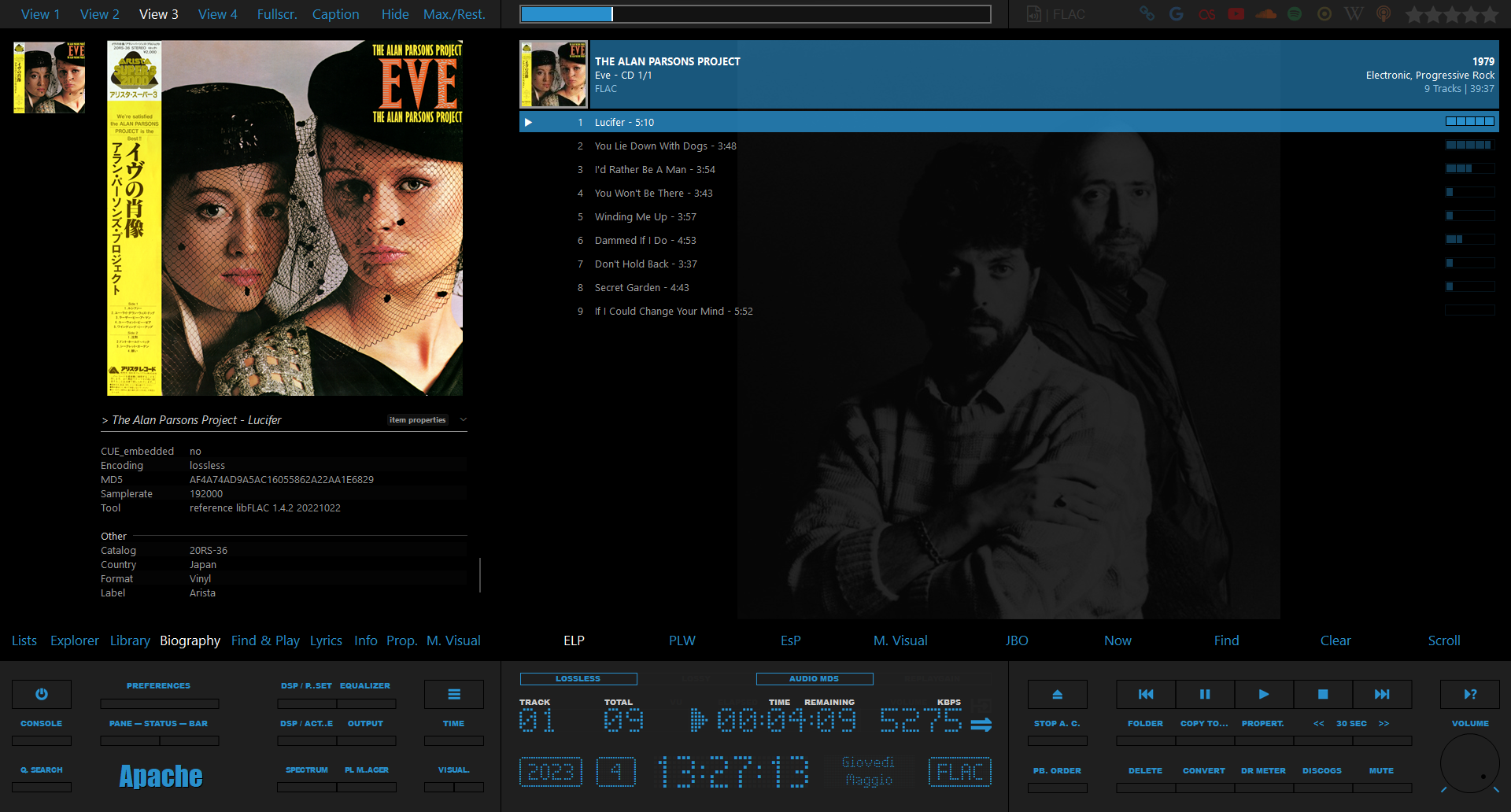This screenshot has width=1511, height=812.
Task: Open the Library tab
Action: [x=130, y=640]
